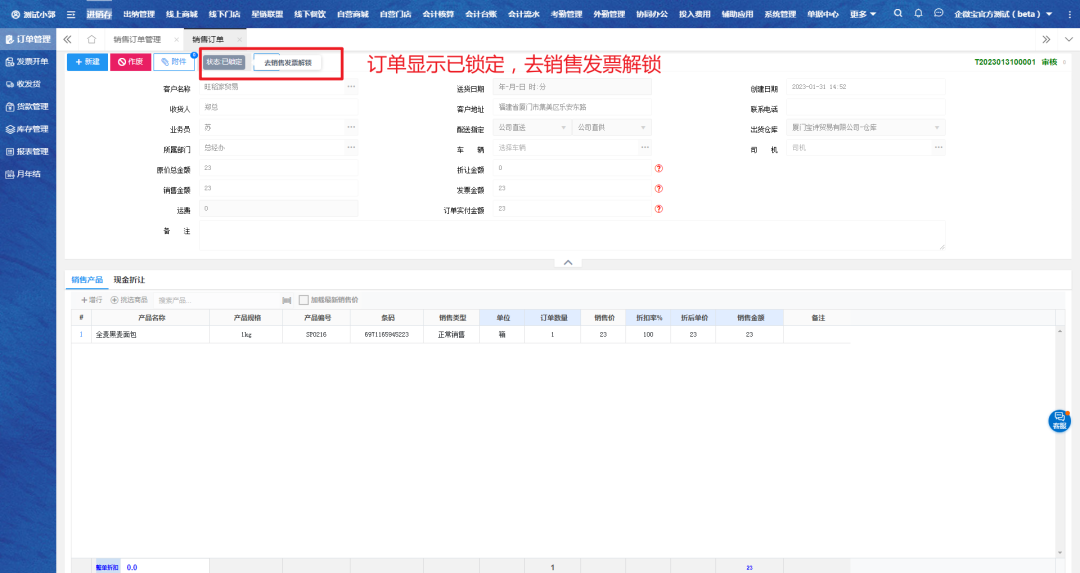Click the help icon beside 折让金额
This screenshot has height=573, width=1080.
pyautogui.click(x=659, y=168)
